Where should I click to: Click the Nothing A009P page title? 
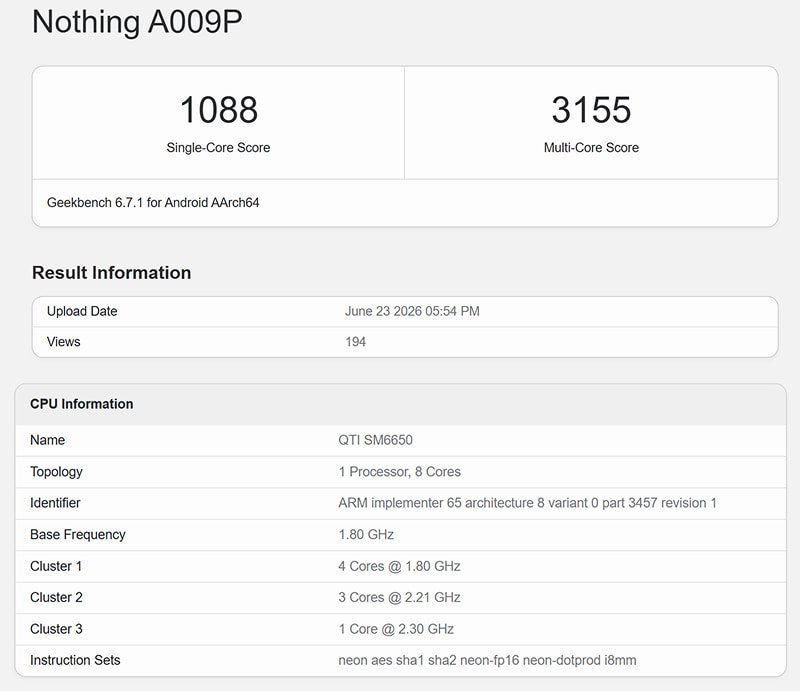pos(137,22)
